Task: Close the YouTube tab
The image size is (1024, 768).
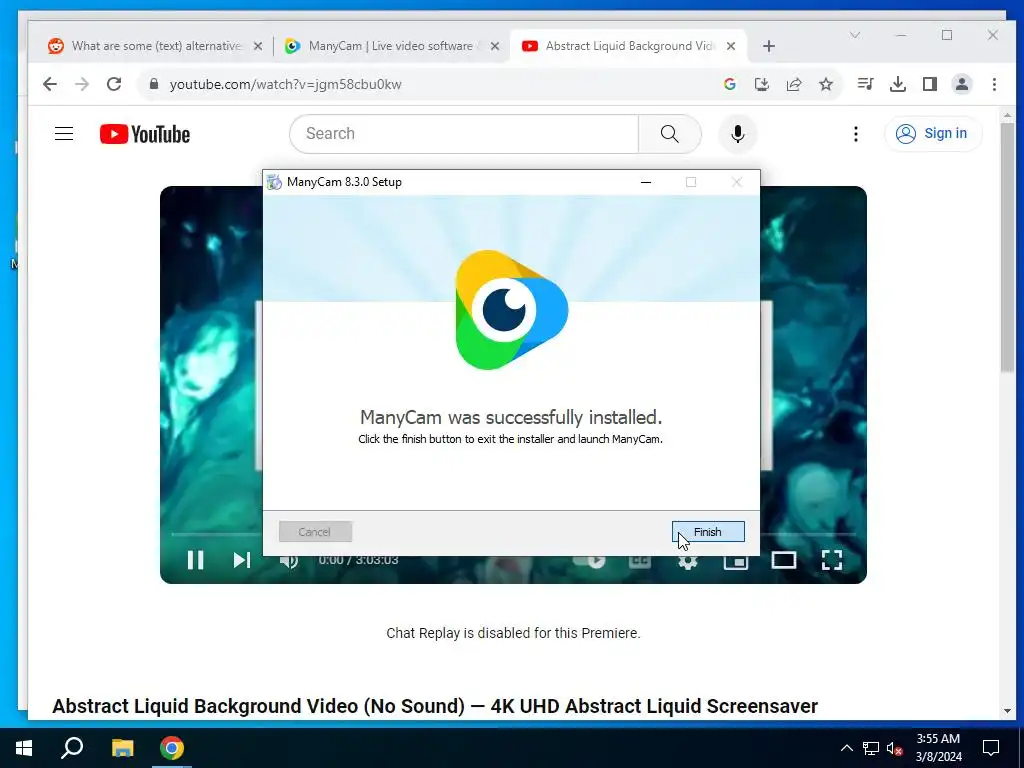Action: 731,46
